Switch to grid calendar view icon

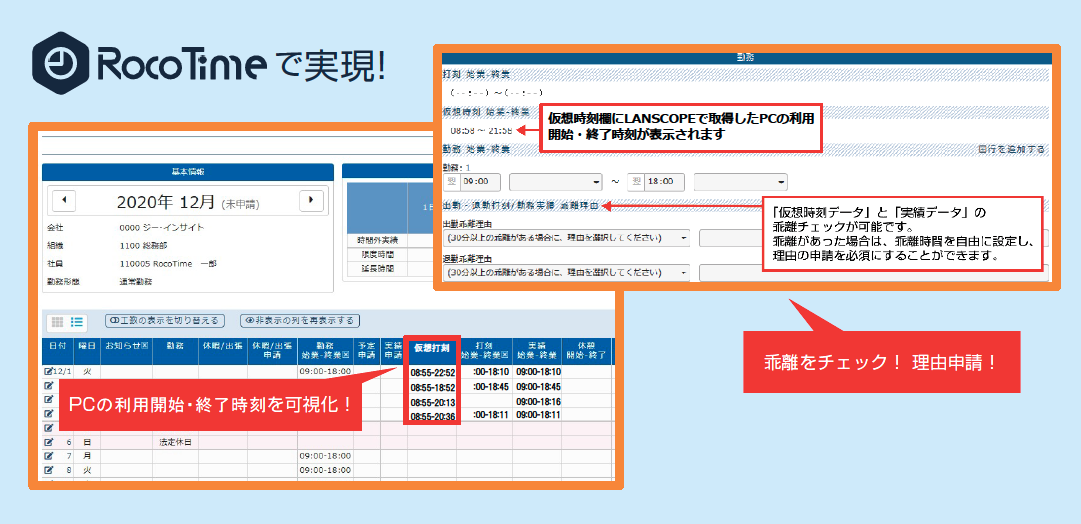(58, 321)
